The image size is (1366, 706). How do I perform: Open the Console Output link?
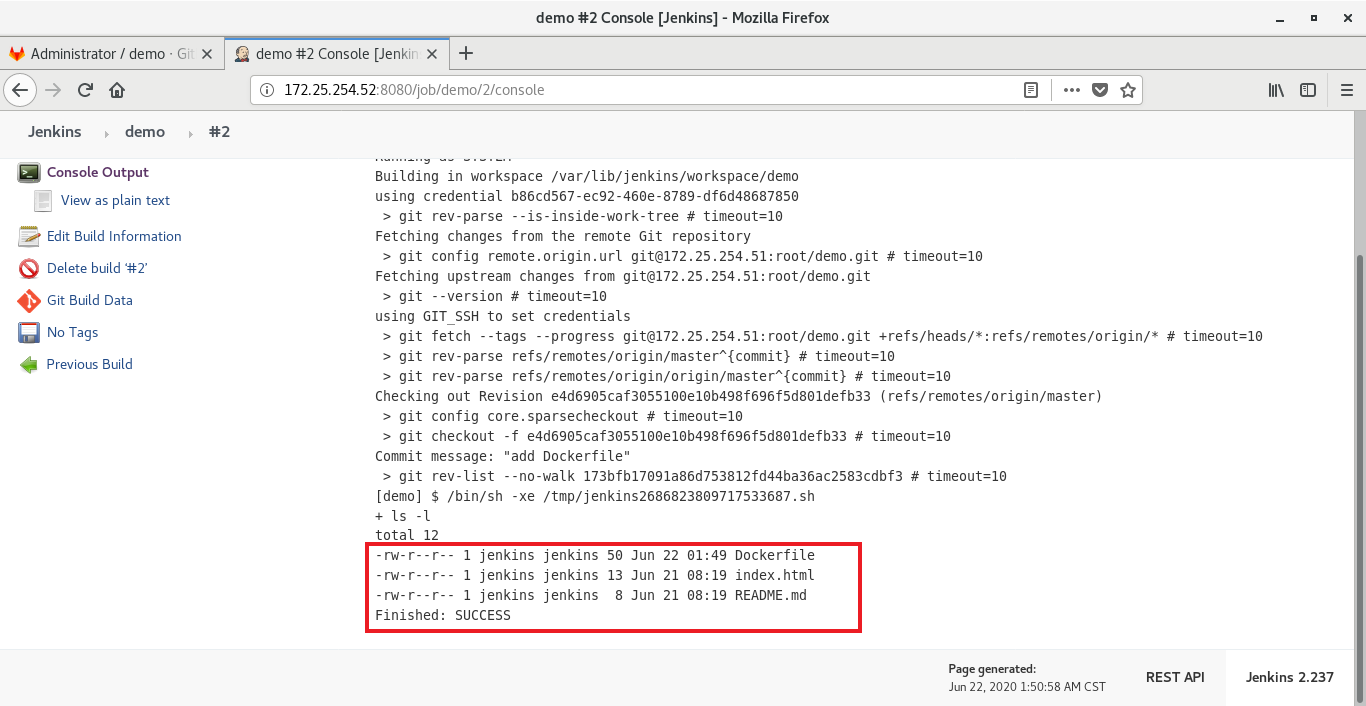click(97, 172)
